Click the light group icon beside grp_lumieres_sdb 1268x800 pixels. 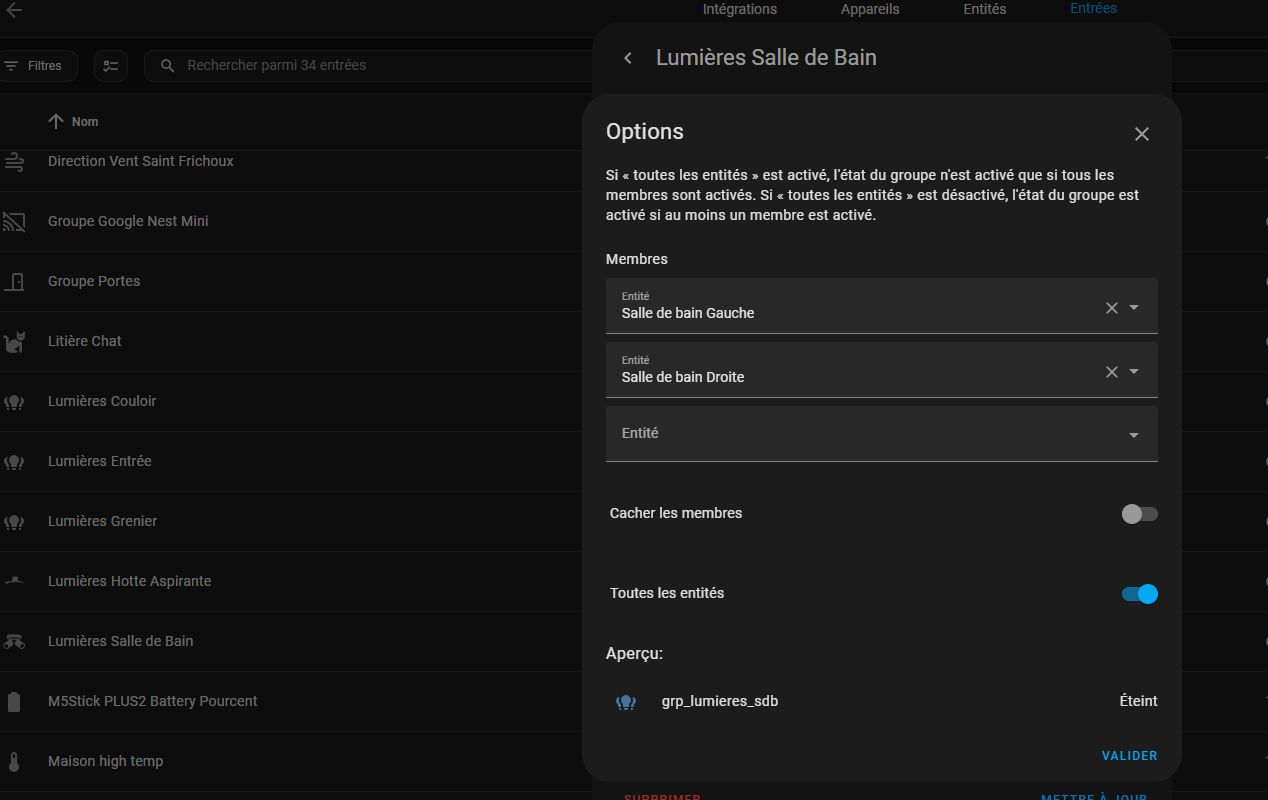(626, 702)
